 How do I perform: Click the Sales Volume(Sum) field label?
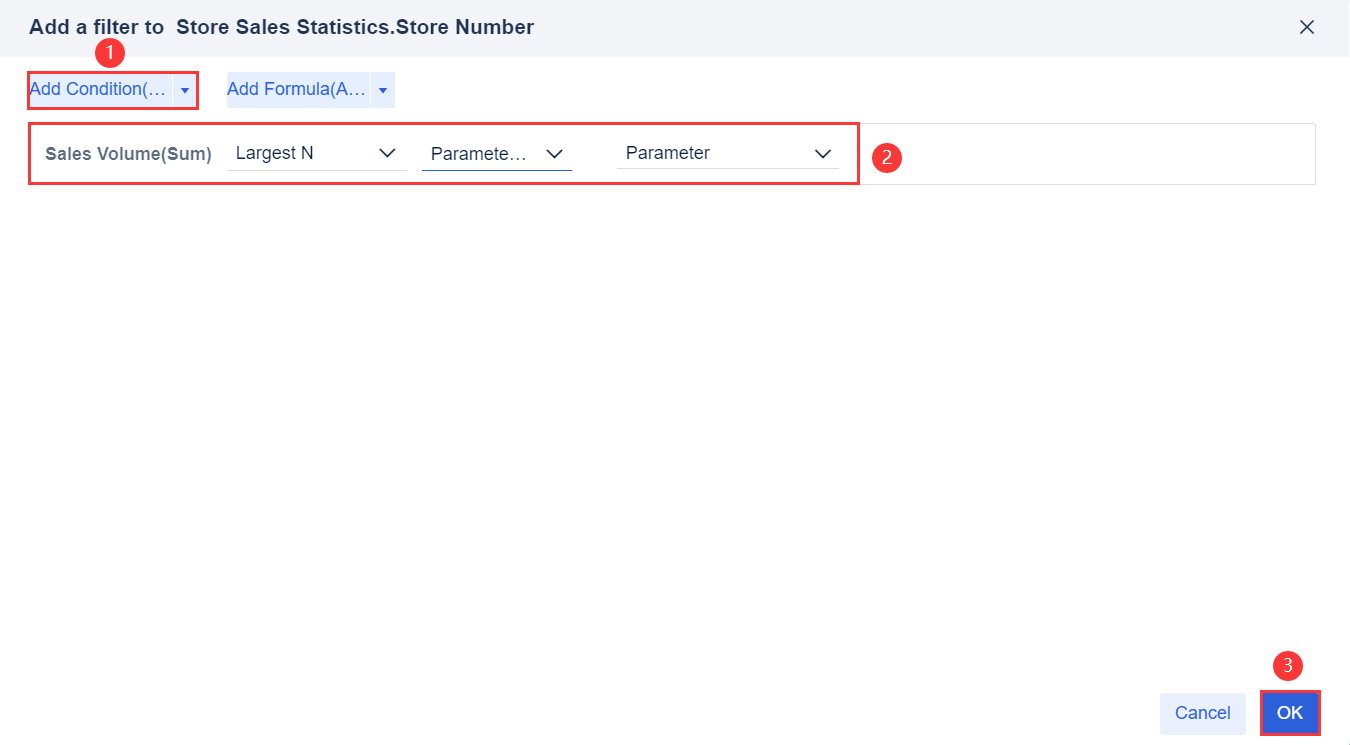point(128,154)
